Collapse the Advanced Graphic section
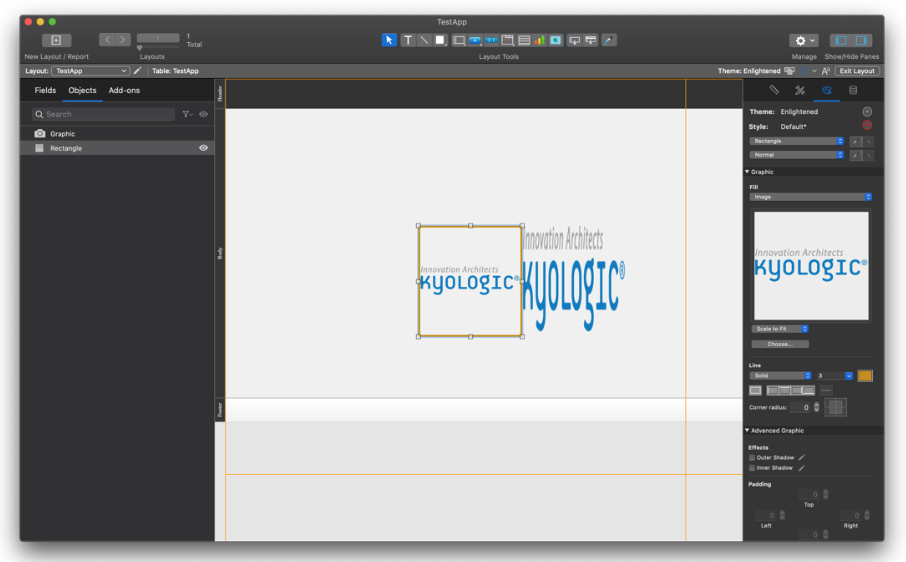The height and width of the screenshot is (562, 906). (747, 430)
